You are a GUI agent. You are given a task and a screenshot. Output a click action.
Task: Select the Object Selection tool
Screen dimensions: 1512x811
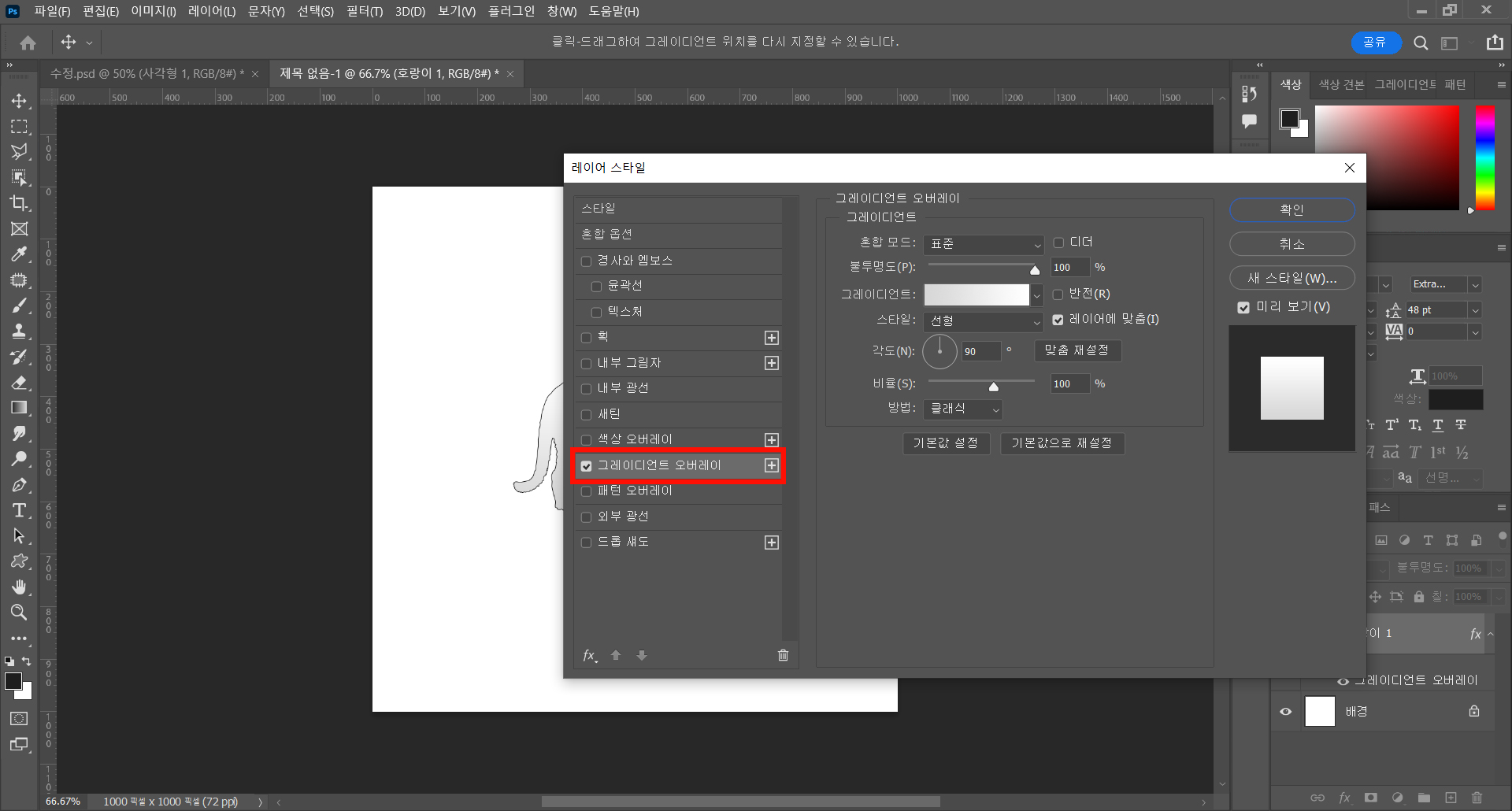tap(20, 177)
